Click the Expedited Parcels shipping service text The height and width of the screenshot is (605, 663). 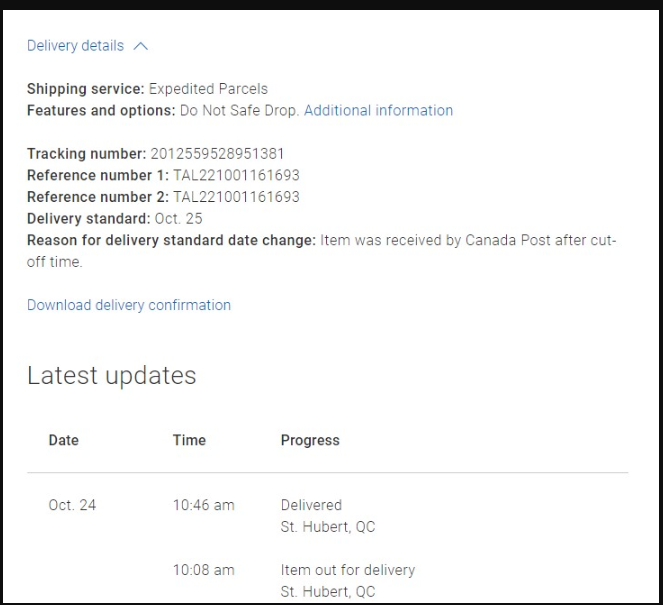(x=208, y=89)
